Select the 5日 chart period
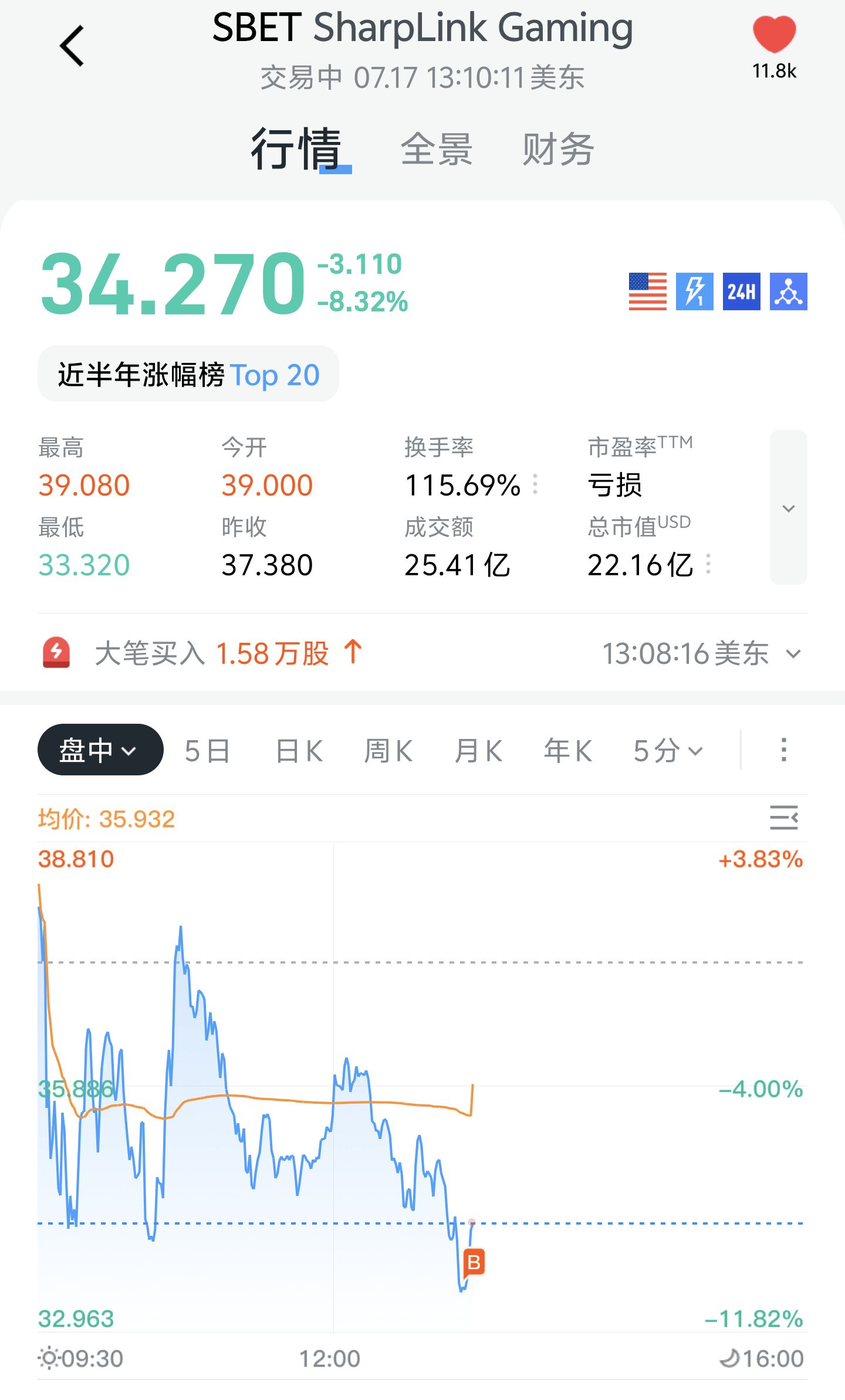This screenshot has width=845, height=1400. pyautogui.click(x=207, y=751)
